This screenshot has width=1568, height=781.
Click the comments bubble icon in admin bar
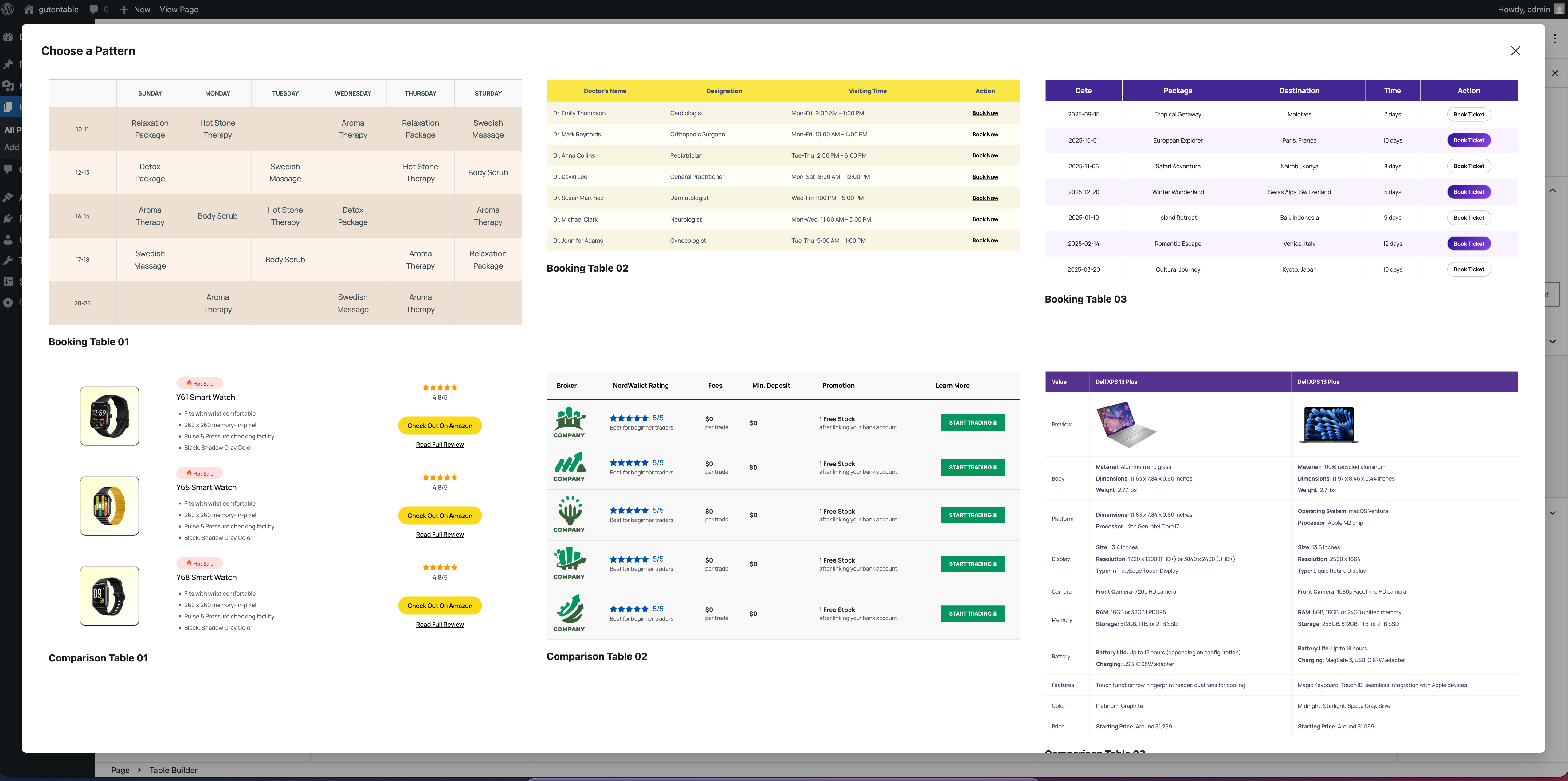93,9
